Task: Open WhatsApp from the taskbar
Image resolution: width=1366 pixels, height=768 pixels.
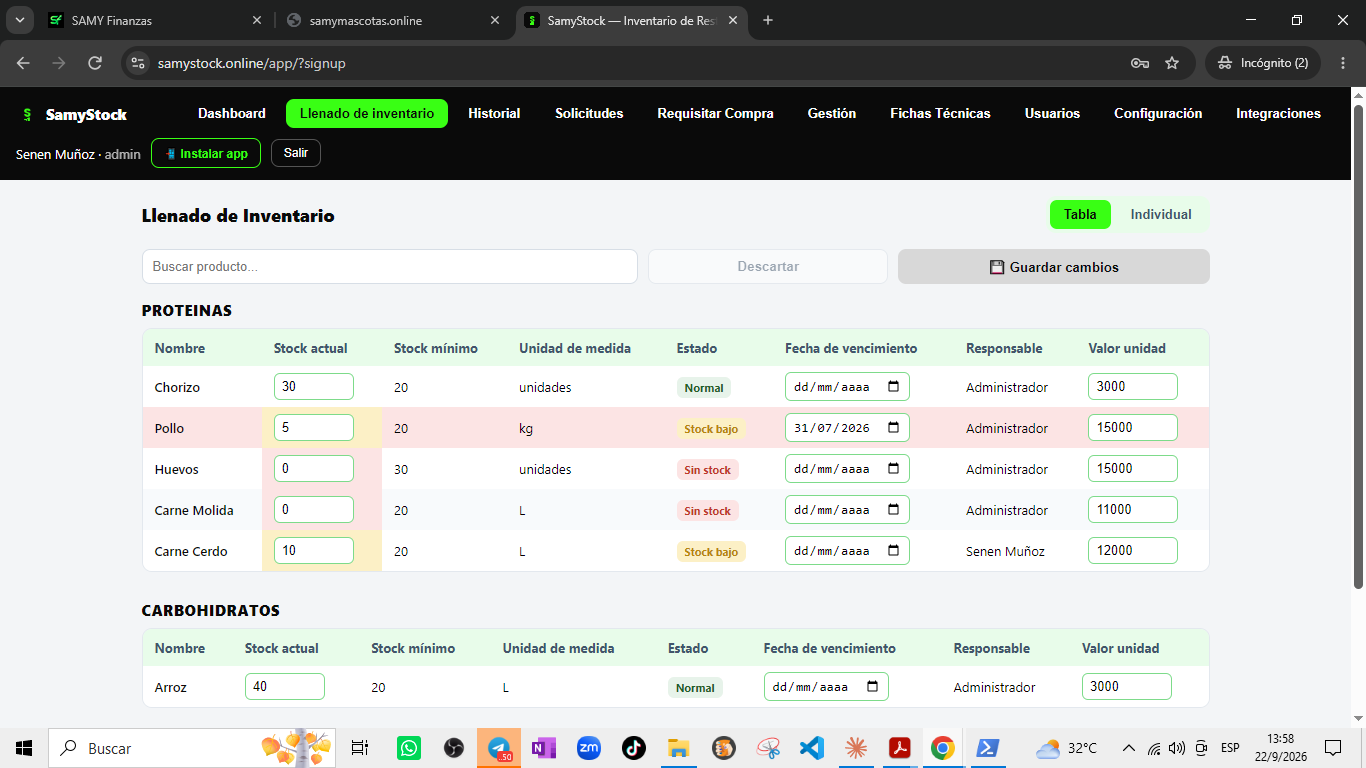Action: coord(409,748)
